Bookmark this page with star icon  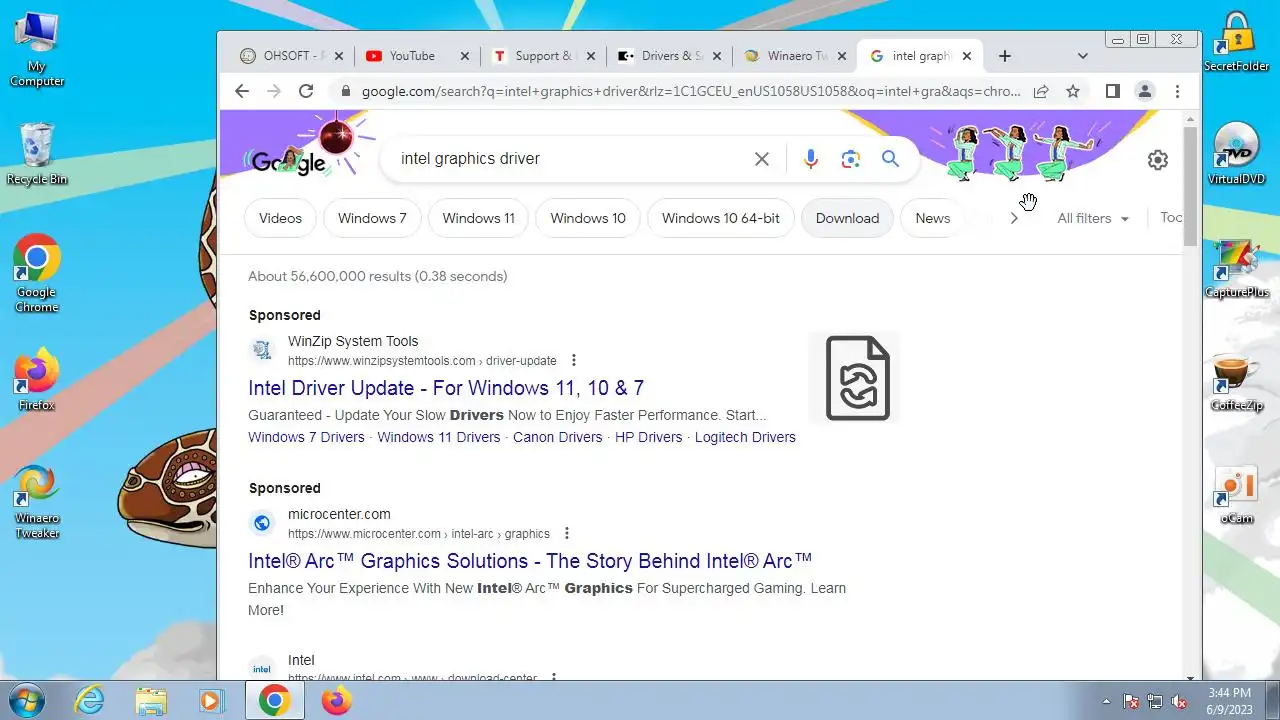1073,91
